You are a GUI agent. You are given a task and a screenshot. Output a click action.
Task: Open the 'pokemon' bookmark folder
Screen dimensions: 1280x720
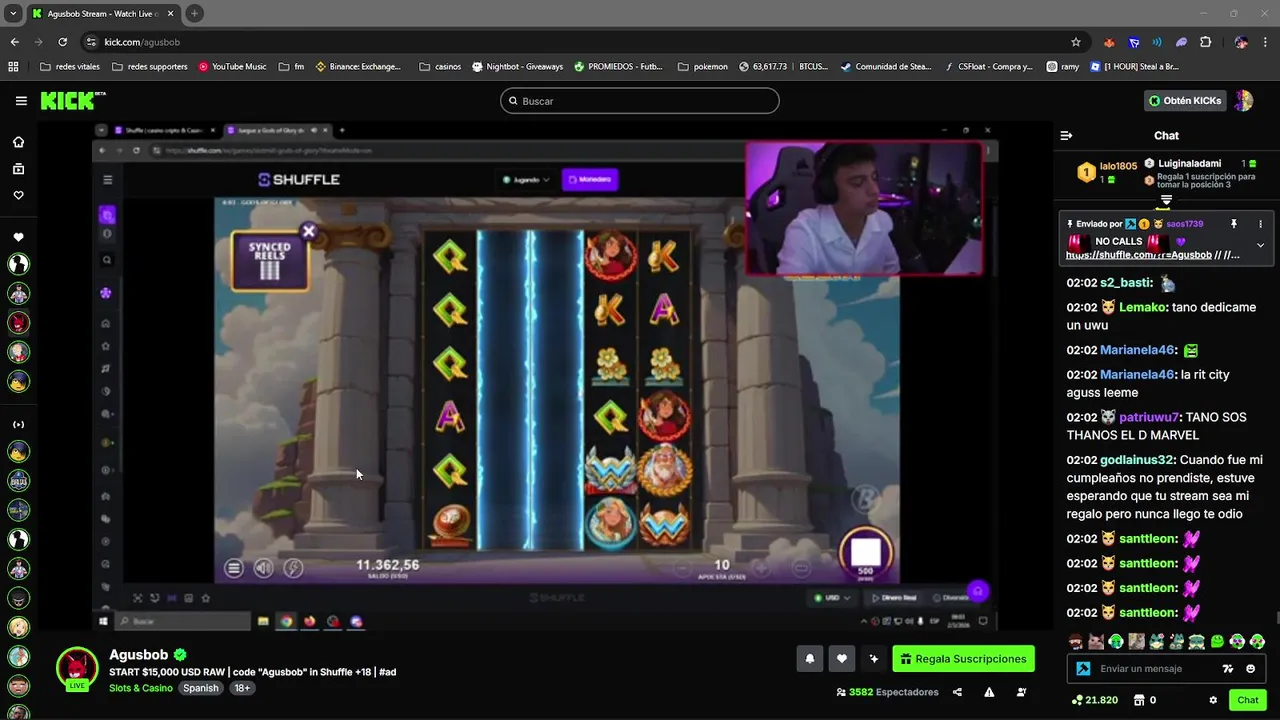(x=703, y=67)
